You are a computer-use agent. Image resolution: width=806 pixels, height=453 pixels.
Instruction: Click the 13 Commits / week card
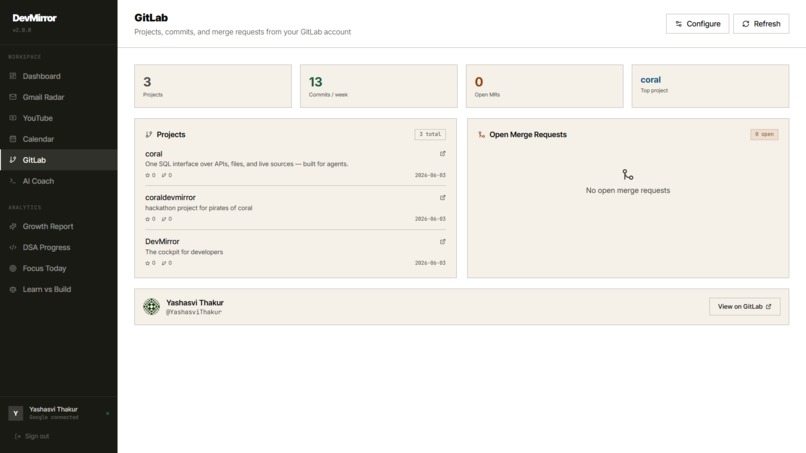pyautogui.click(x=379, y=86)
